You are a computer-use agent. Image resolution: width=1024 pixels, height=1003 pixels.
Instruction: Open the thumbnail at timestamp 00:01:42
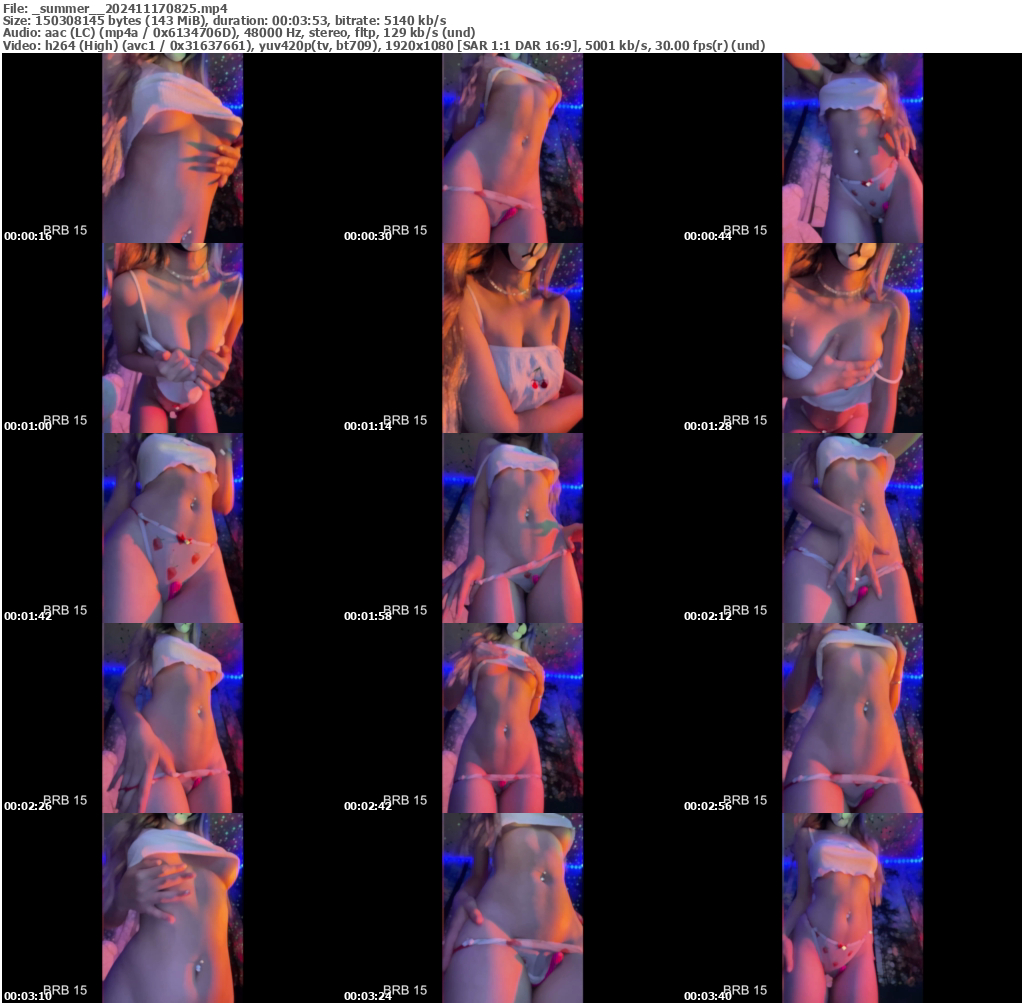pyautogui.click(x=171, y=528)
